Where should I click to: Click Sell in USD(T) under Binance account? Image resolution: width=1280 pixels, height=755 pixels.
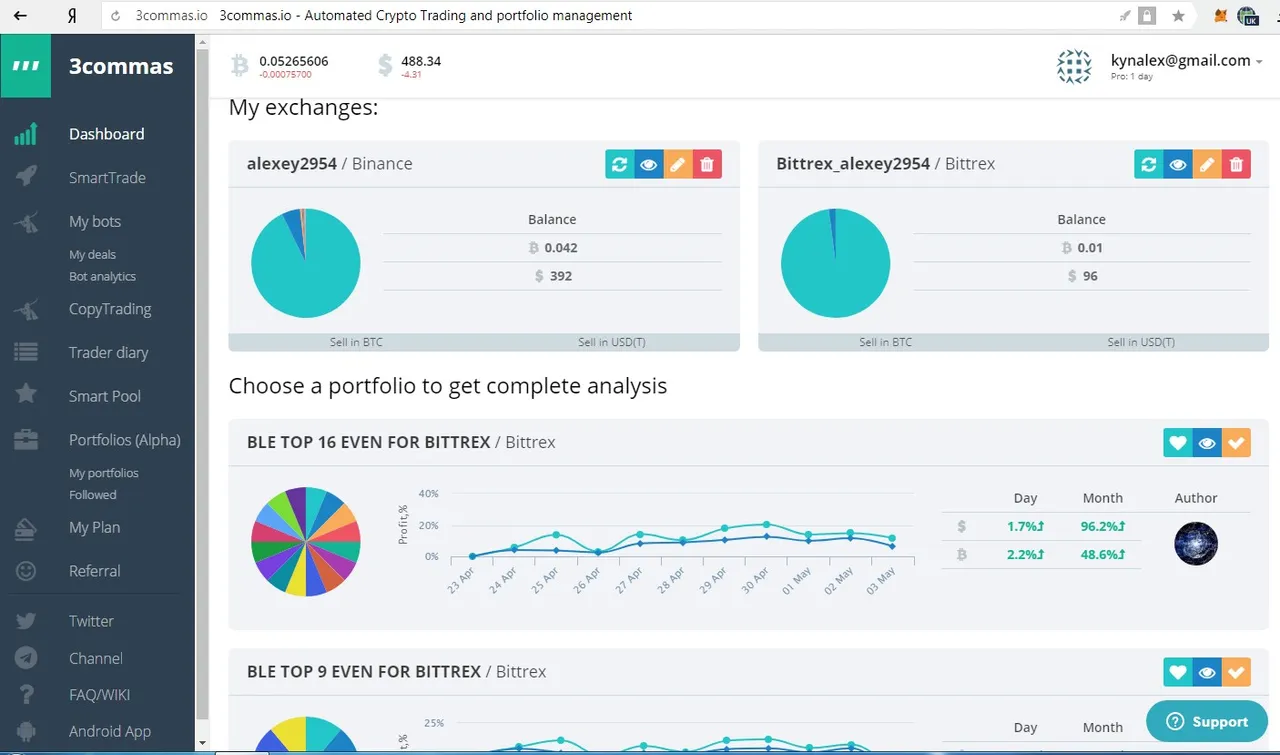point(612,342)
